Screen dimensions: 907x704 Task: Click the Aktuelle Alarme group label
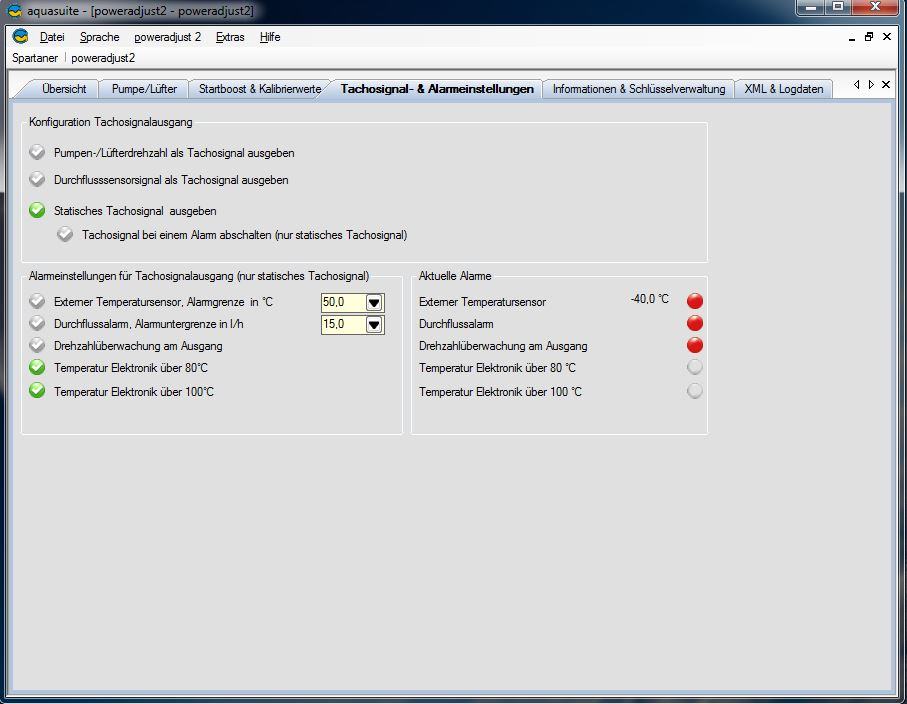coord(455,276)
